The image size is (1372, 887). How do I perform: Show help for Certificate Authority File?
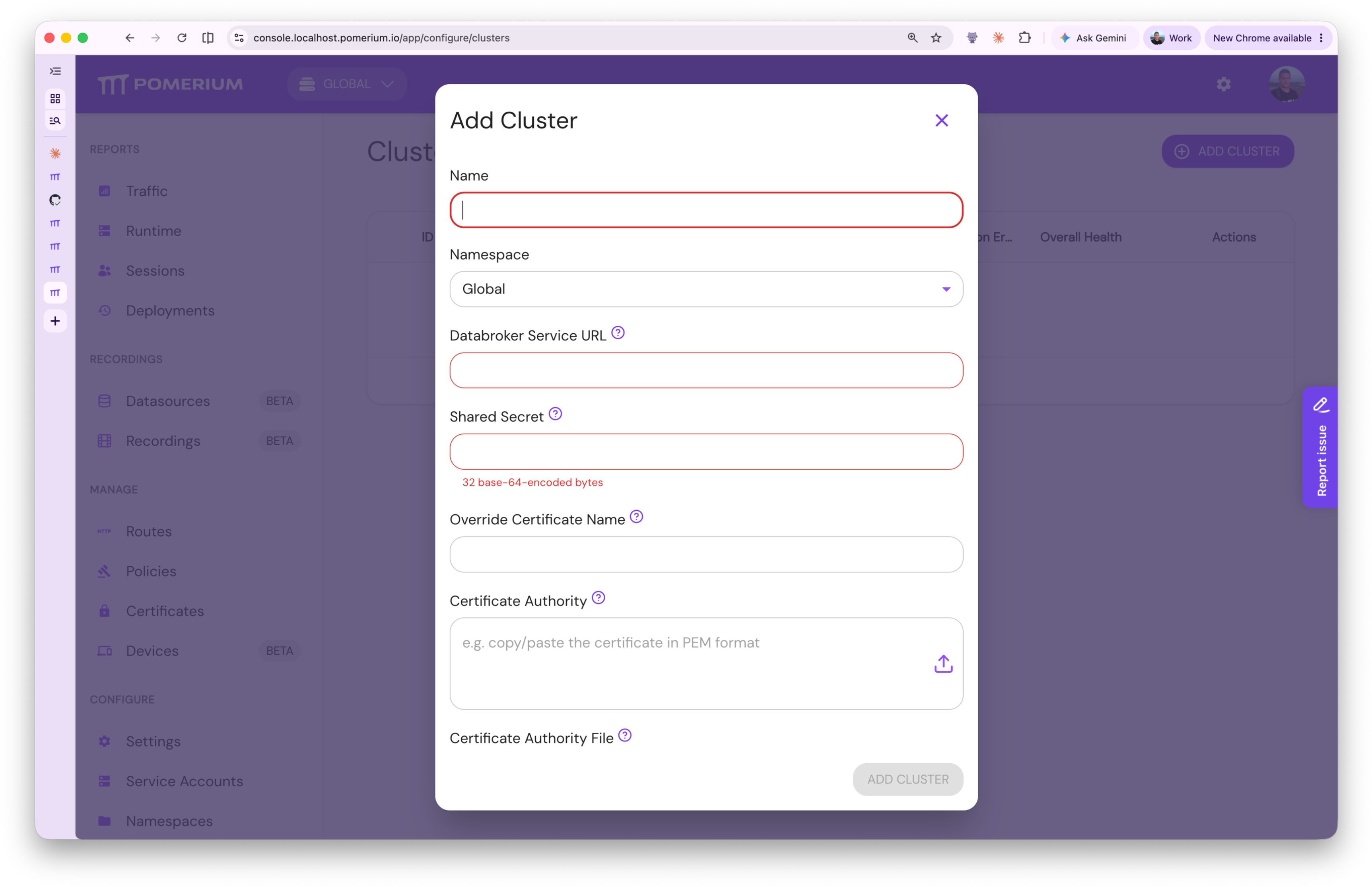coord(625,736)
